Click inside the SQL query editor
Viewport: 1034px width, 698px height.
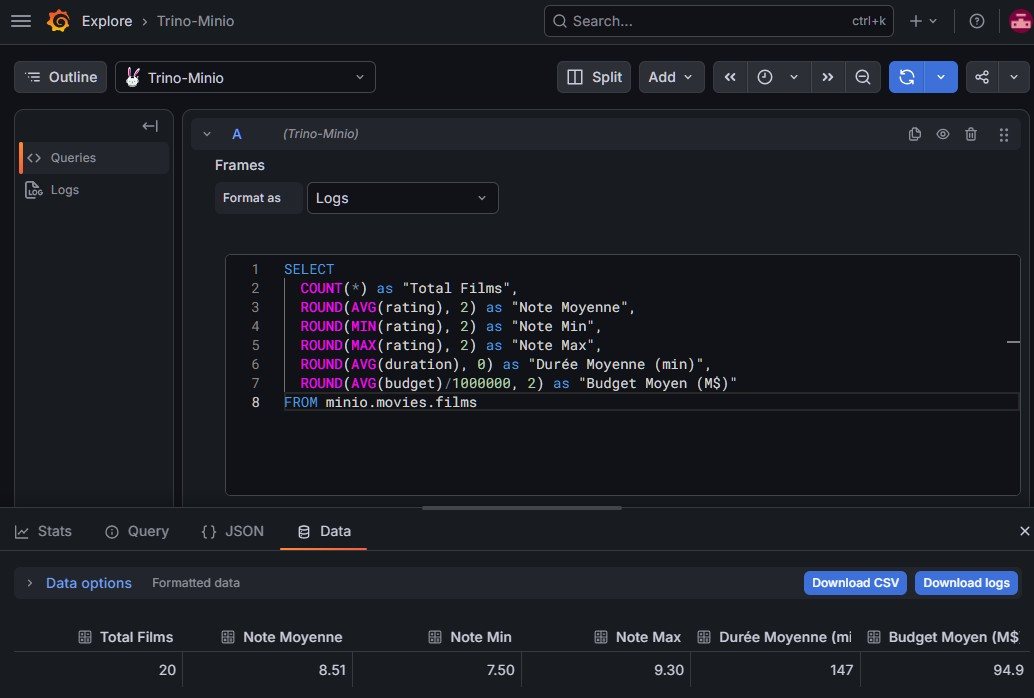tap(623, 375)
